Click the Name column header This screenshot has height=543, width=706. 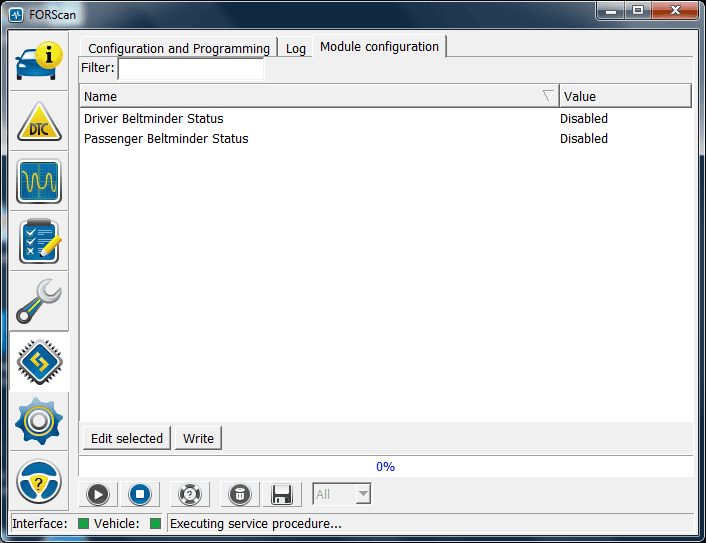[319, 96]
